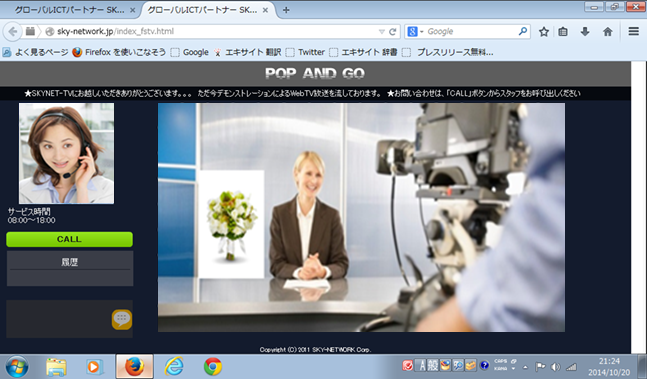647x379 pixels.
Task: Close the active second browser tab
Action: [265, 10]
